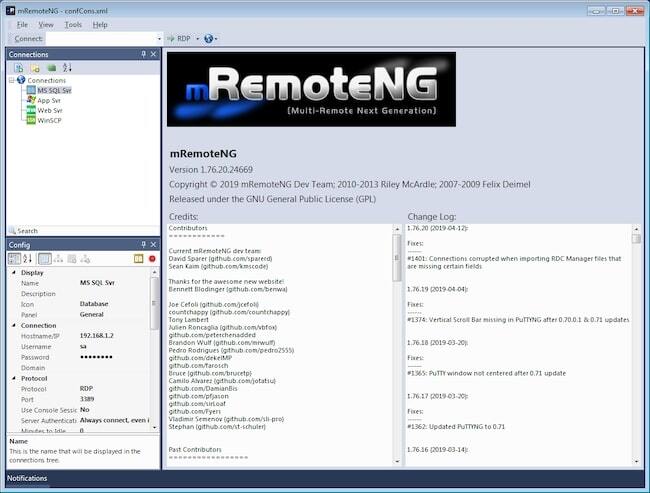
Task: Click the Default Properties icon in Config toolbar
Action: [x=72, y=259]
